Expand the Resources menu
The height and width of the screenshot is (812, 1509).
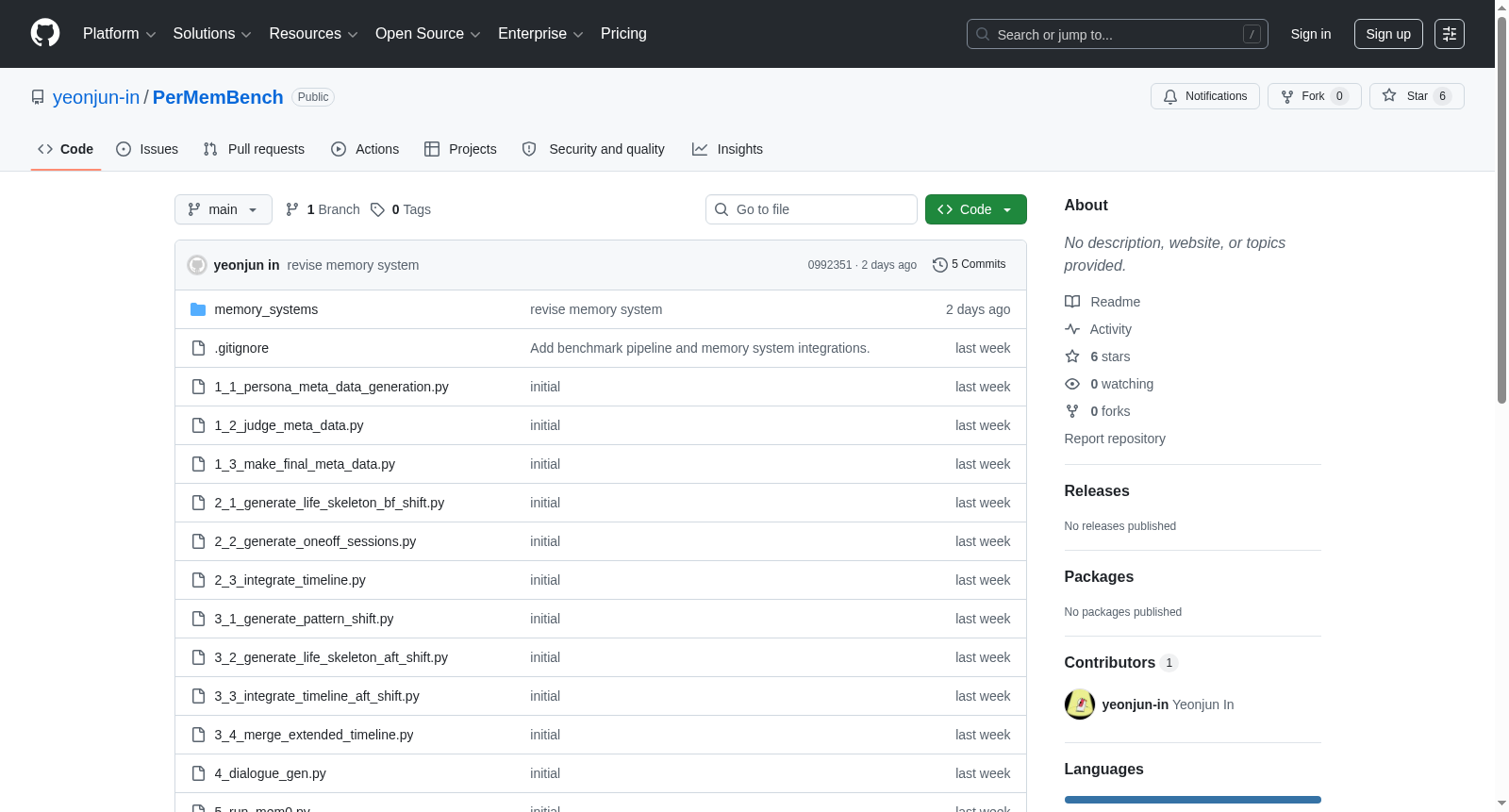pyautogui.click(x=313, y=34)
